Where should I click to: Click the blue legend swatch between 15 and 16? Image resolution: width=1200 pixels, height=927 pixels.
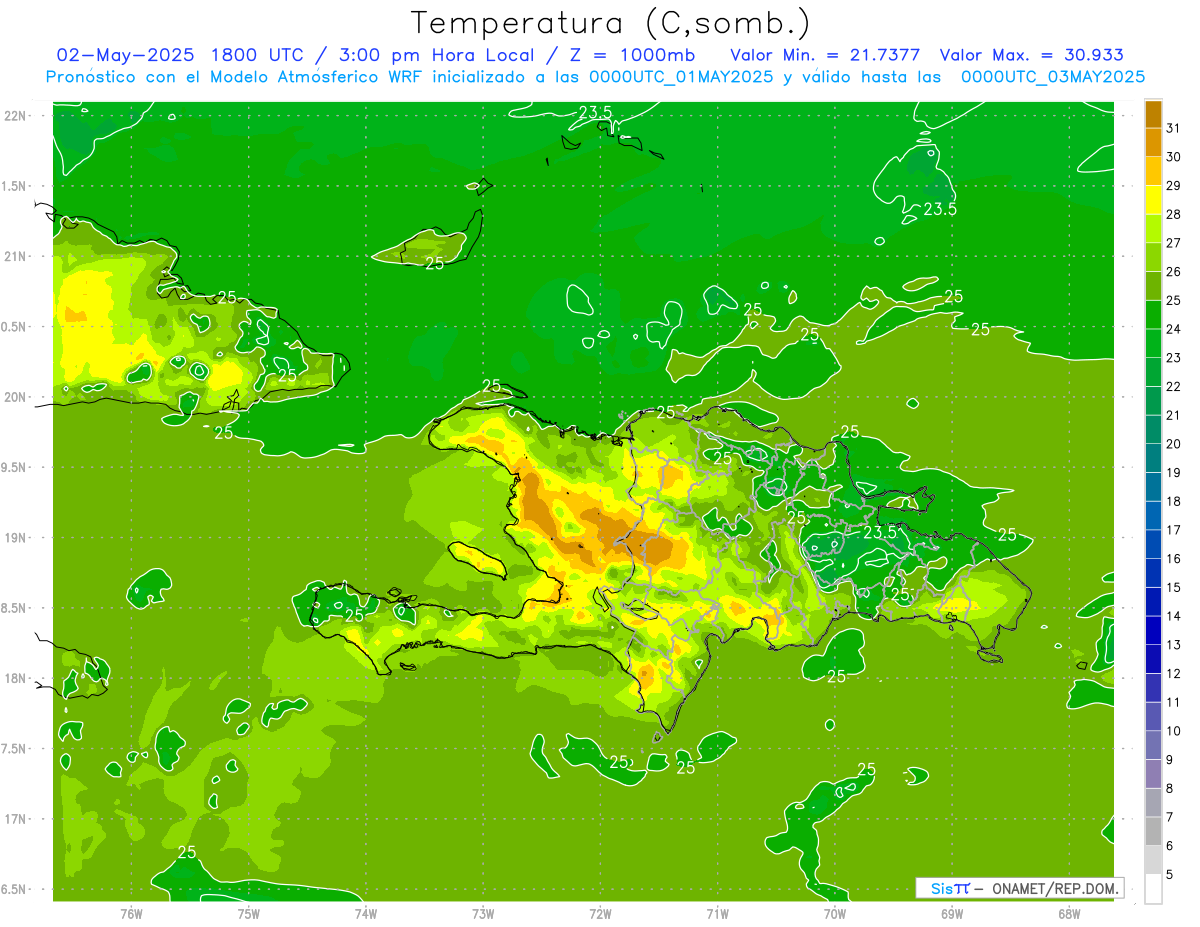coord(1153,573)
